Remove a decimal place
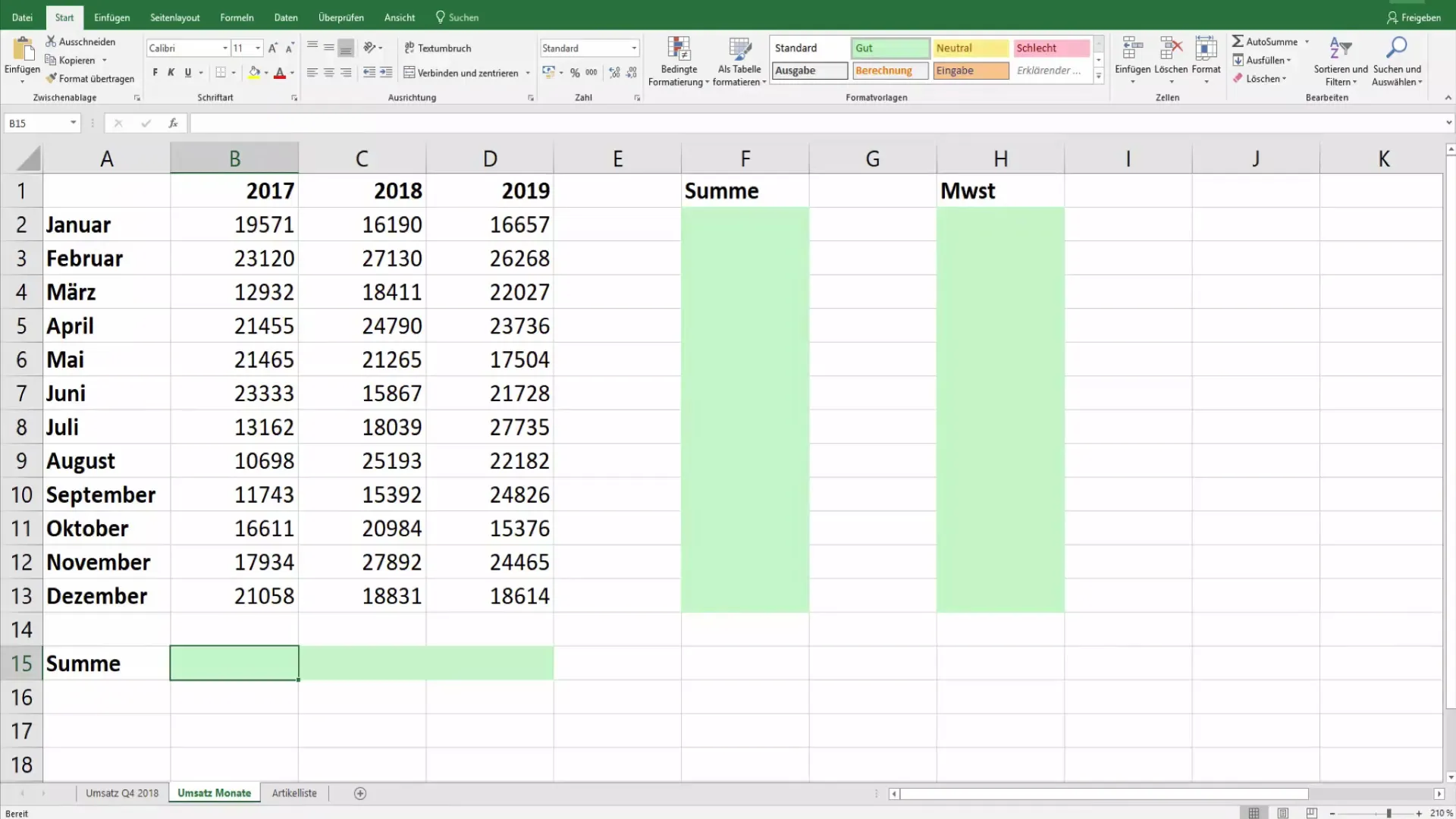Viewport: 1456px width, 819px height. click(632, 73)
